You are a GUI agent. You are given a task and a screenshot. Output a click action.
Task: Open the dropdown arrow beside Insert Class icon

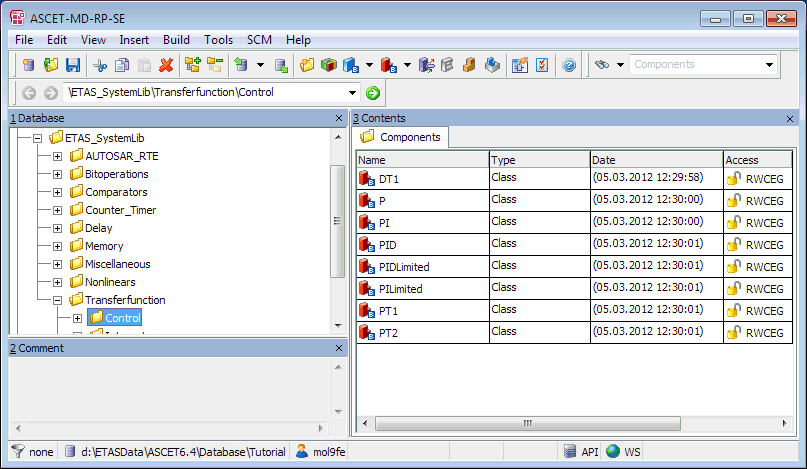pos(408,65)
